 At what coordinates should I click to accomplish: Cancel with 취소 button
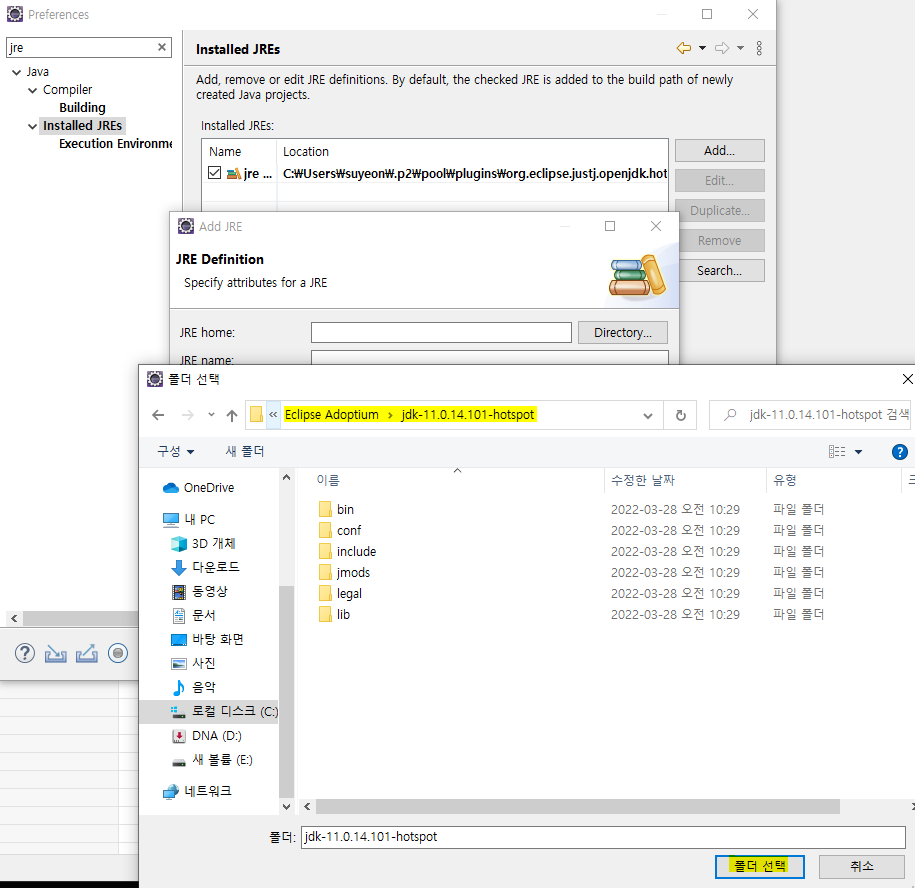(x=862, y=866)
